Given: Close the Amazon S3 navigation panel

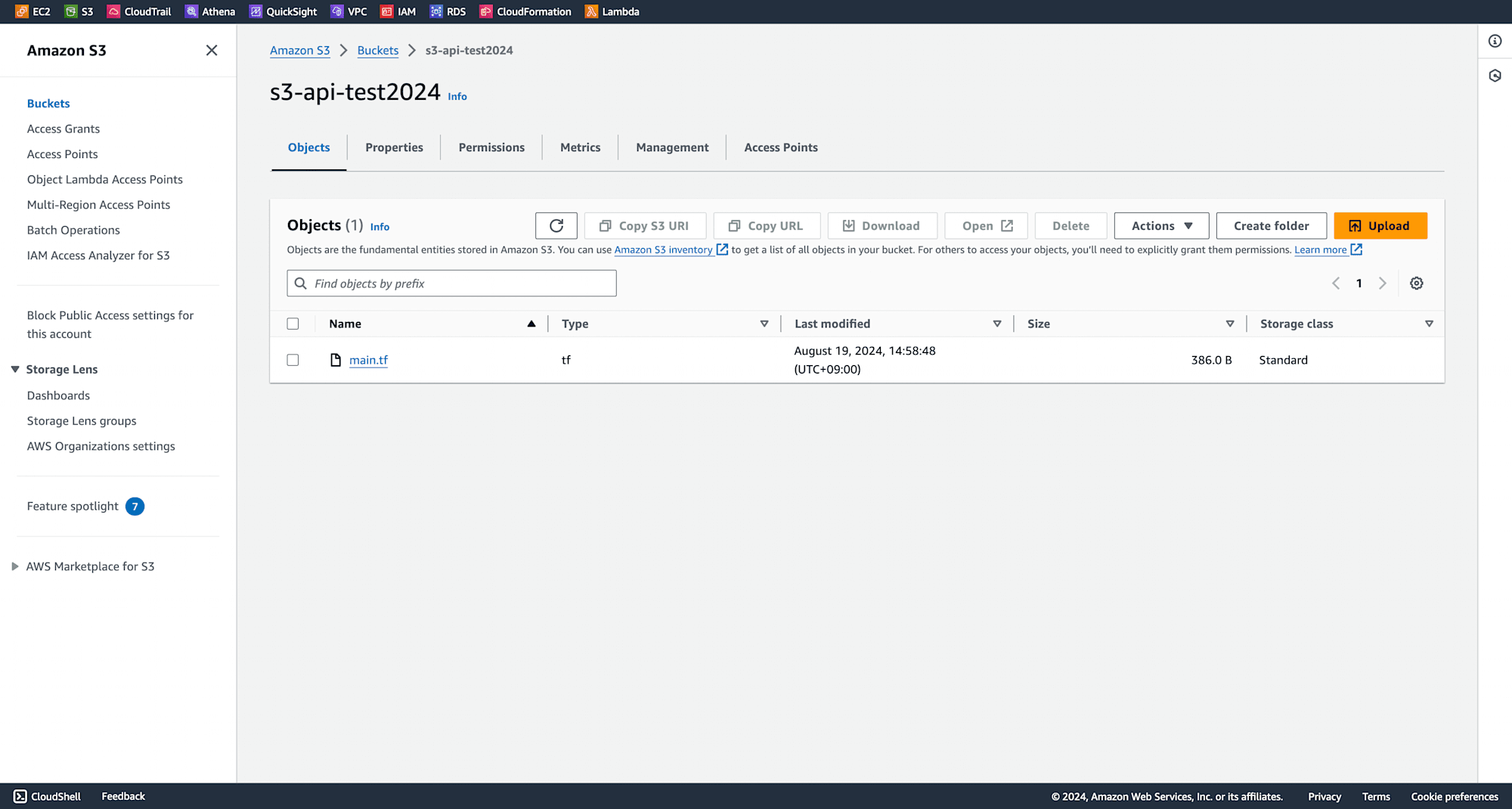Looking at the screenshot, I should (212, 50).
